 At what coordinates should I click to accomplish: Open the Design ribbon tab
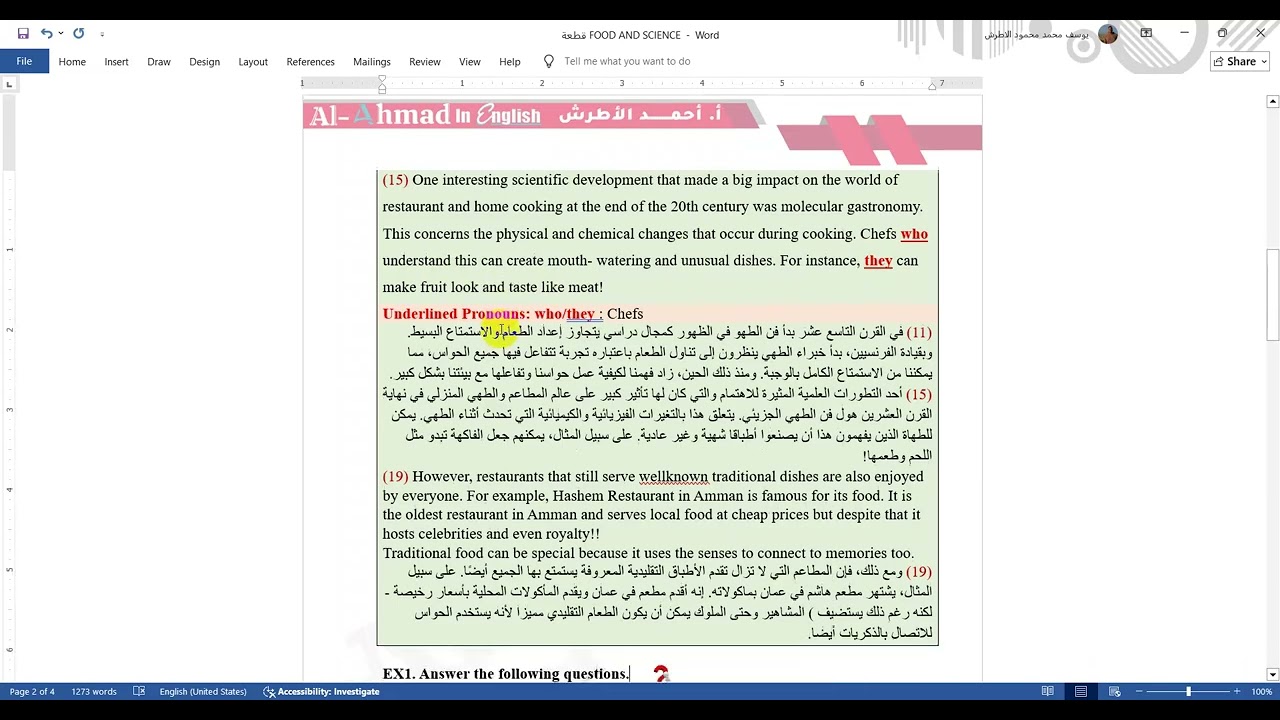point(204,61)
